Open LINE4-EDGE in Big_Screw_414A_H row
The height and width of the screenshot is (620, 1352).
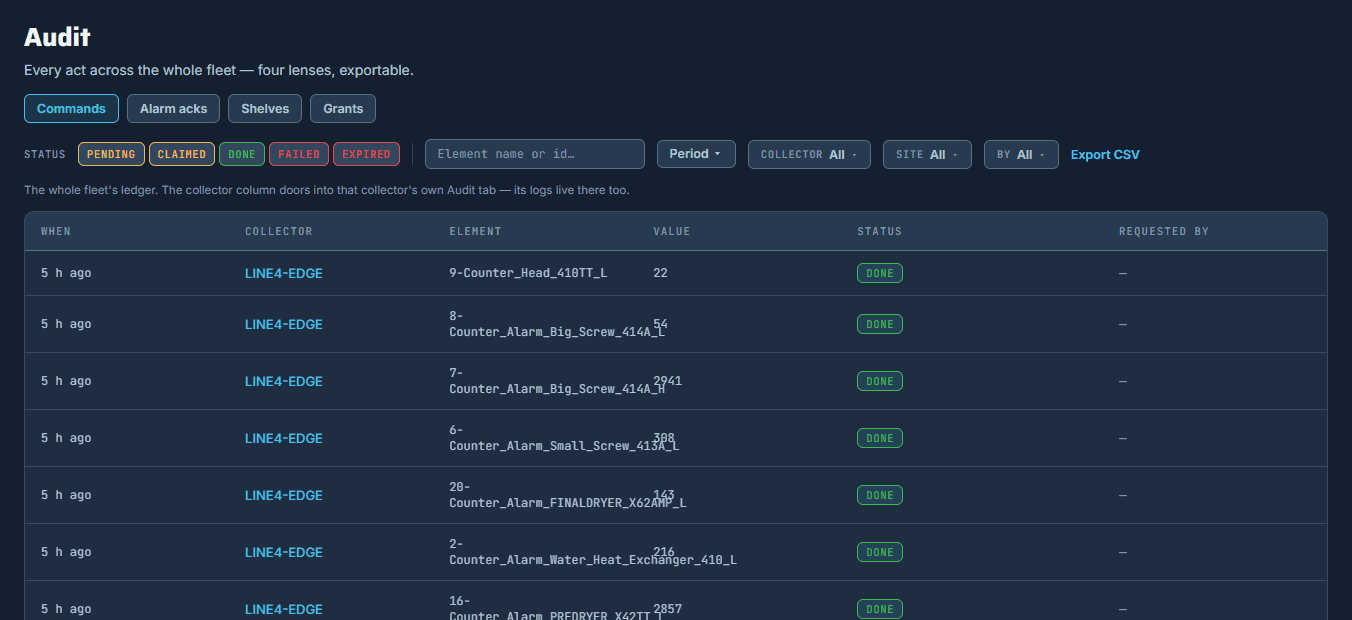[284, 381]
